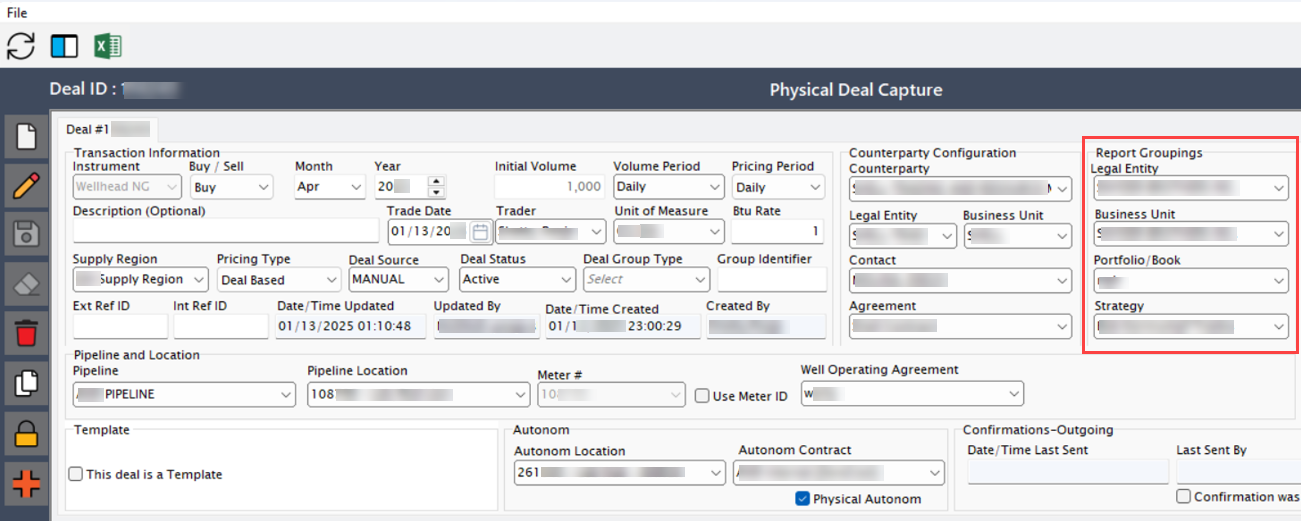The image size is (1301, 521).
Task: Click the Initial Volume field
Action: (550, 187)
